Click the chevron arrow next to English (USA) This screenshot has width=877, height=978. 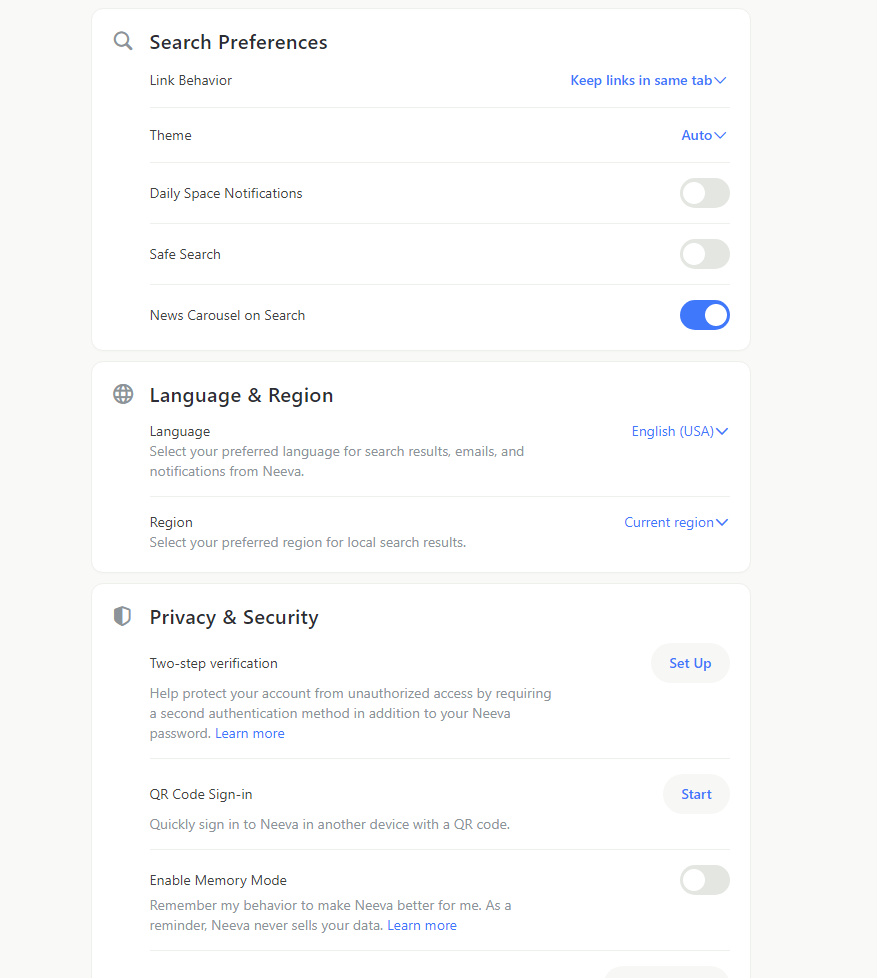click(722, 432)
